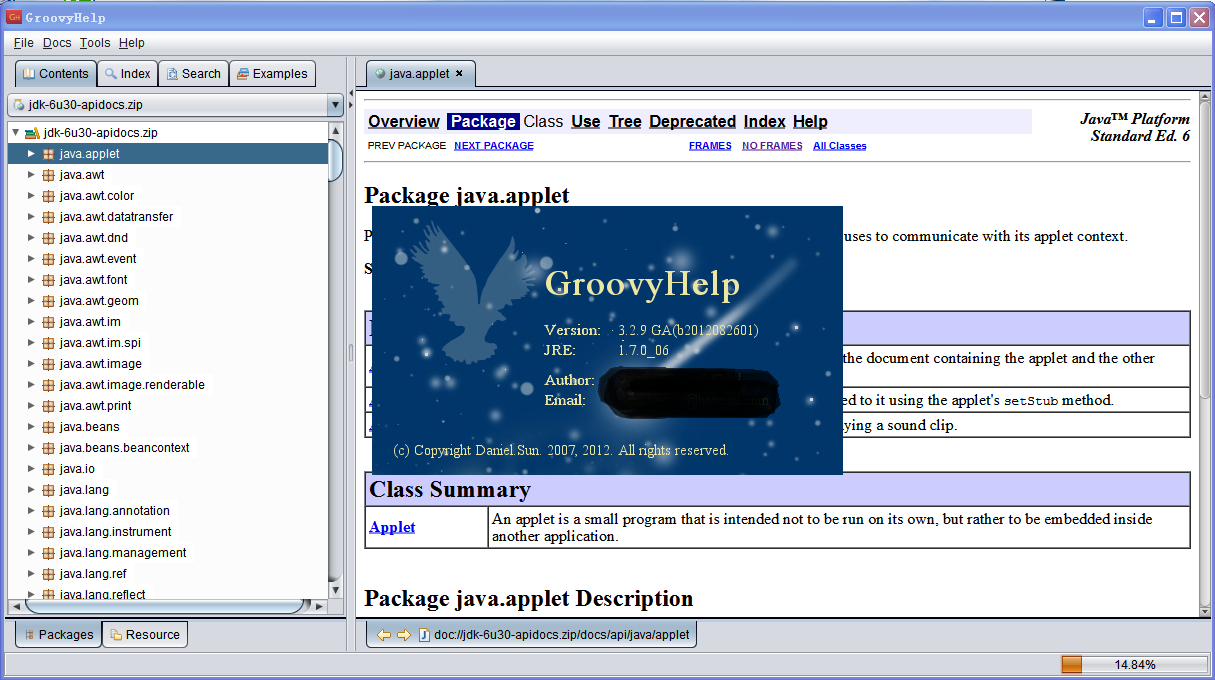Image resolution: width=1215 pixels, height=680 pixels.
Task: Click the java.awt.image package icon
Action: 48,364
